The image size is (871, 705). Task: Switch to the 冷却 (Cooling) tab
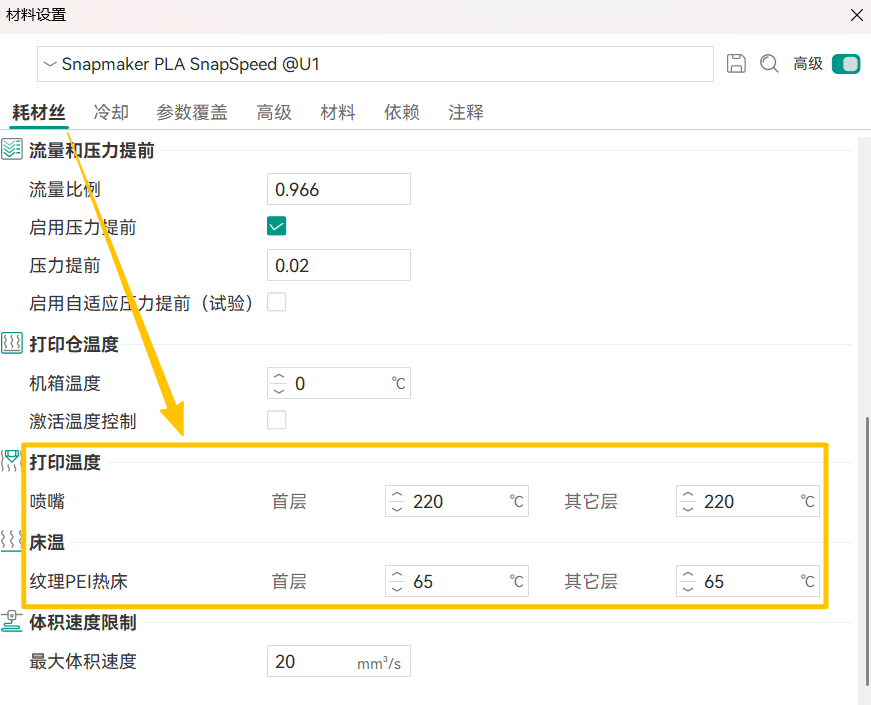tap(111, 112)
